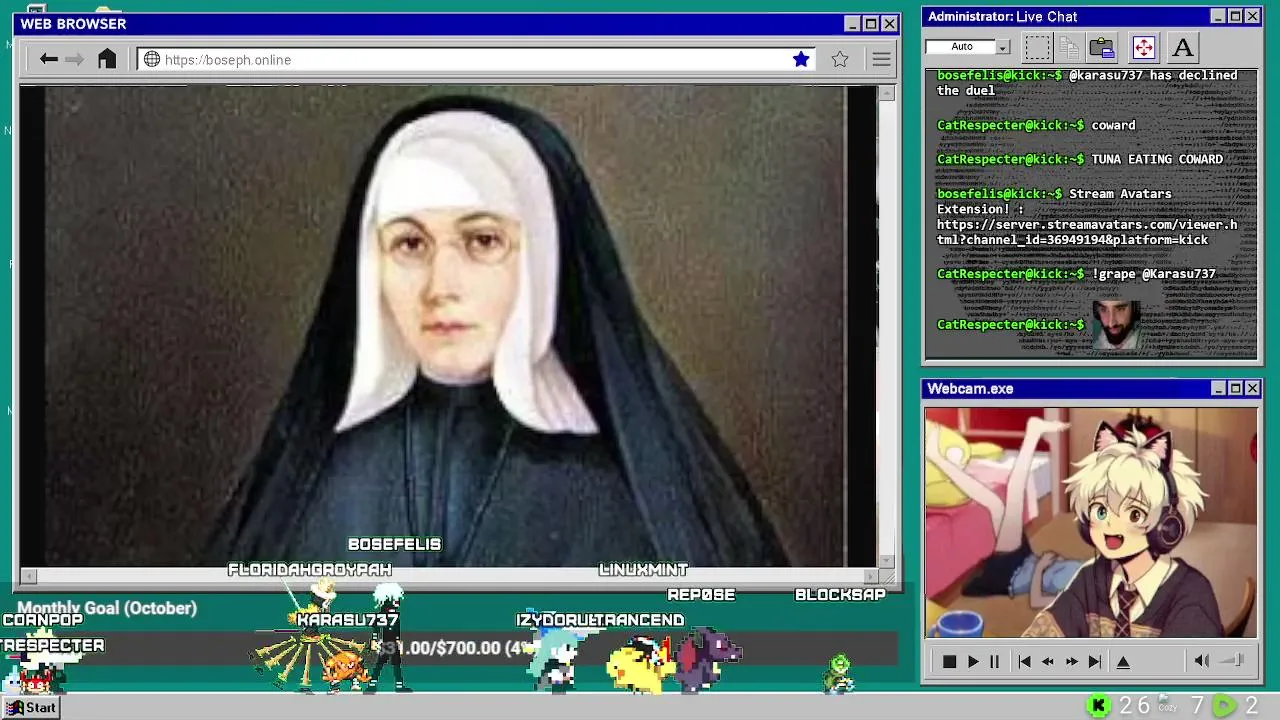This screenshot has width=1280, height=720.
Task: Click the filled blue bookmark star
Action: point(801,59)
